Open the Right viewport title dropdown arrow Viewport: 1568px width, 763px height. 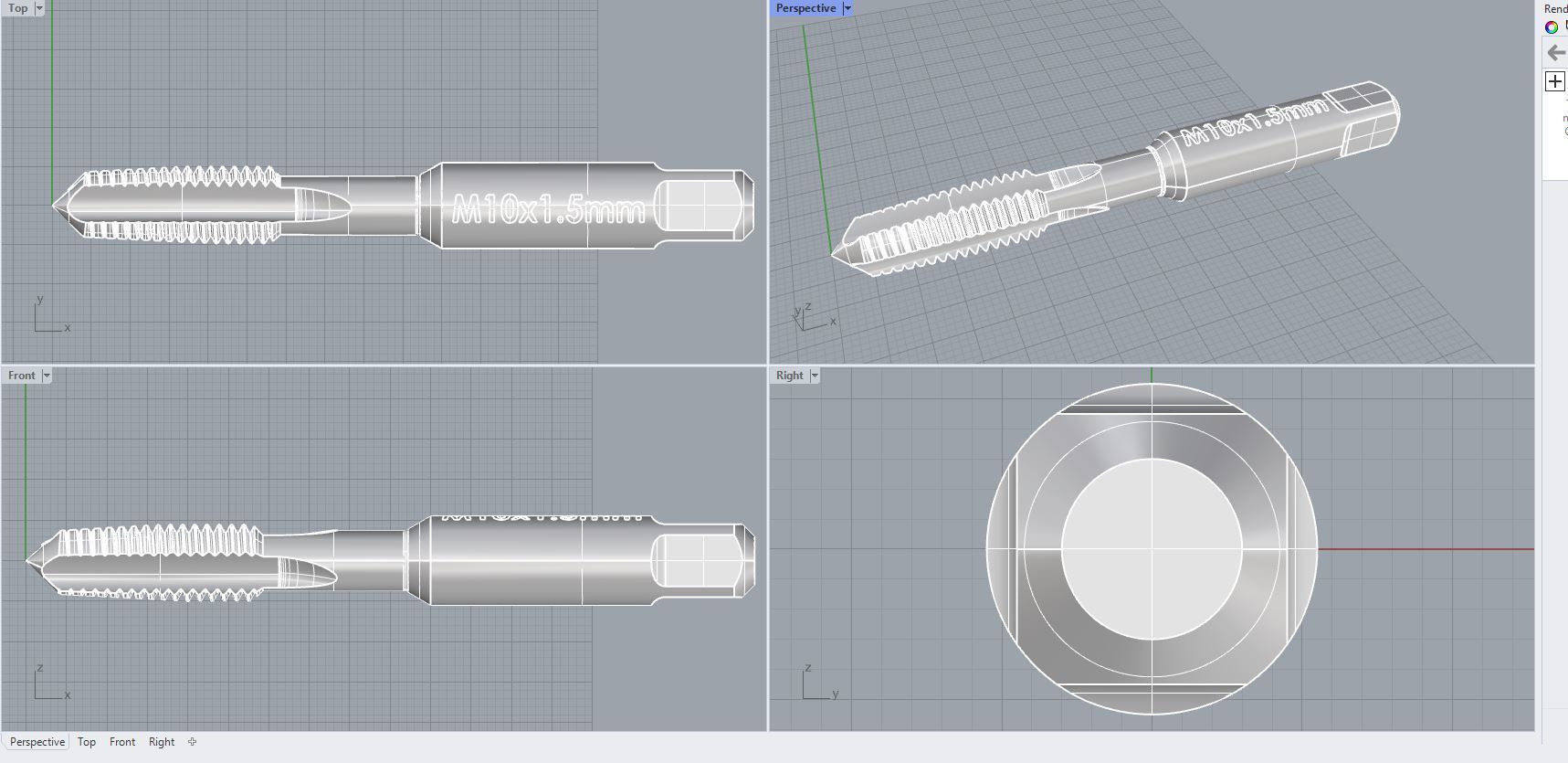pyautogui.click(x=815, y=376)
